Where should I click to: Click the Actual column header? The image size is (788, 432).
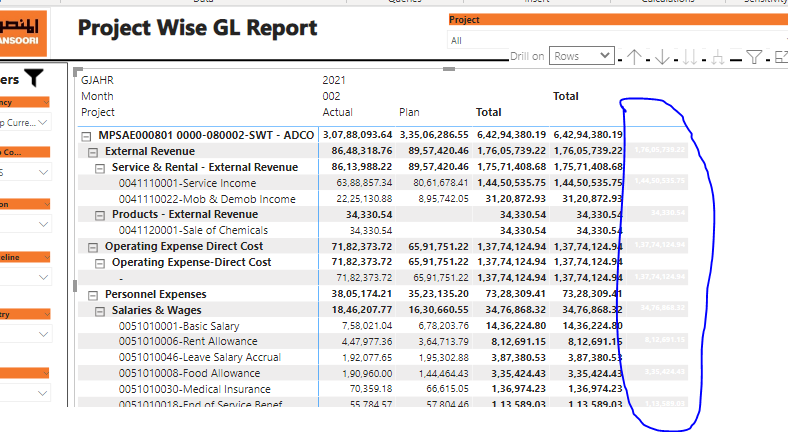pos(337,112)
